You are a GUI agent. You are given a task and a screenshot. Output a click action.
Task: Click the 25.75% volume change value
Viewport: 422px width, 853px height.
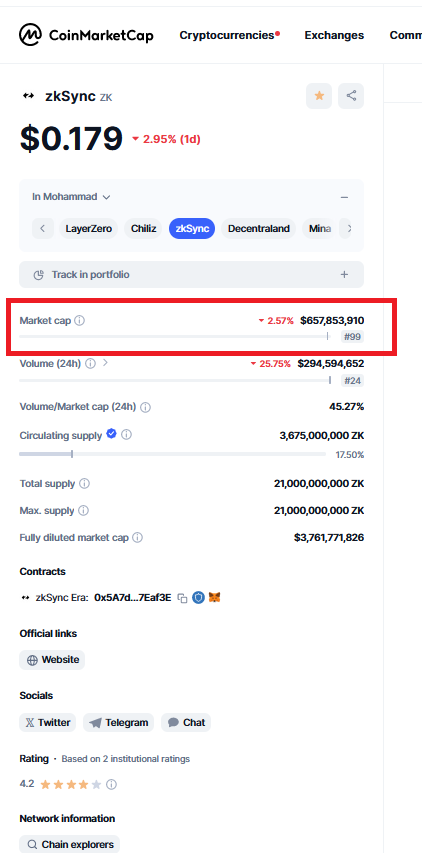click(x=270, y=363)
